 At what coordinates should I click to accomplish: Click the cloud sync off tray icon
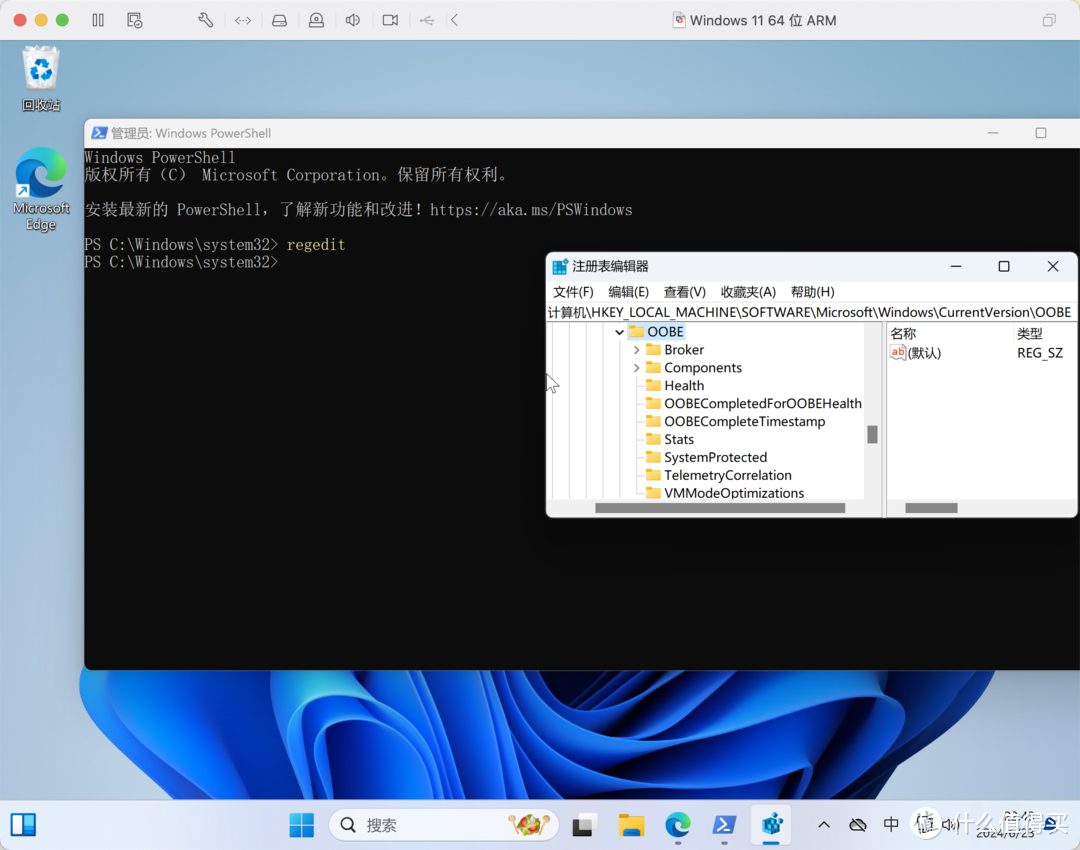[858, 825]
